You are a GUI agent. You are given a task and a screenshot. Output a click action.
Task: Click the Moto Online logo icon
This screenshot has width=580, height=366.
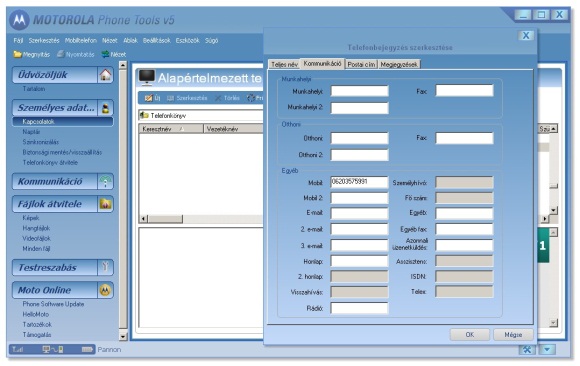click(x=105, y=290)
